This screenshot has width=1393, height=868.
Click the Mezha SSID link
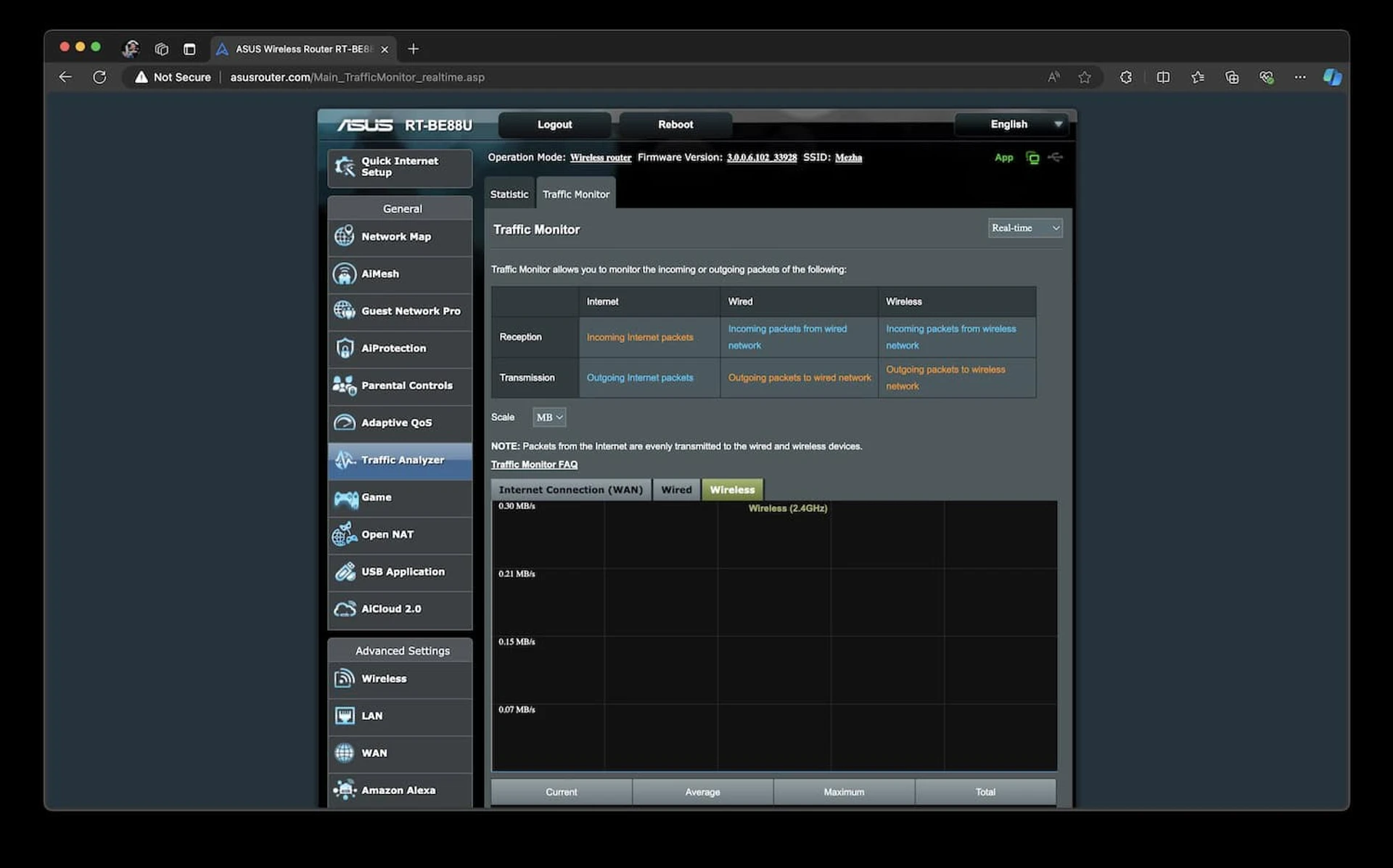pyautogui.click(x=848, y=157)
